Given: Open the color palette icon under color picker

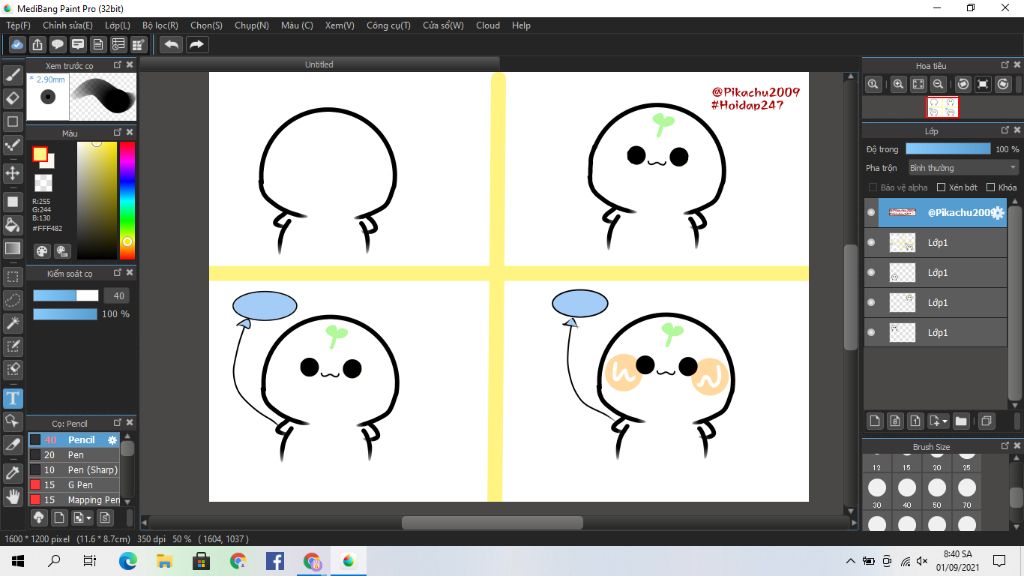Looking at the screenshot, I should tap(42, 251).
